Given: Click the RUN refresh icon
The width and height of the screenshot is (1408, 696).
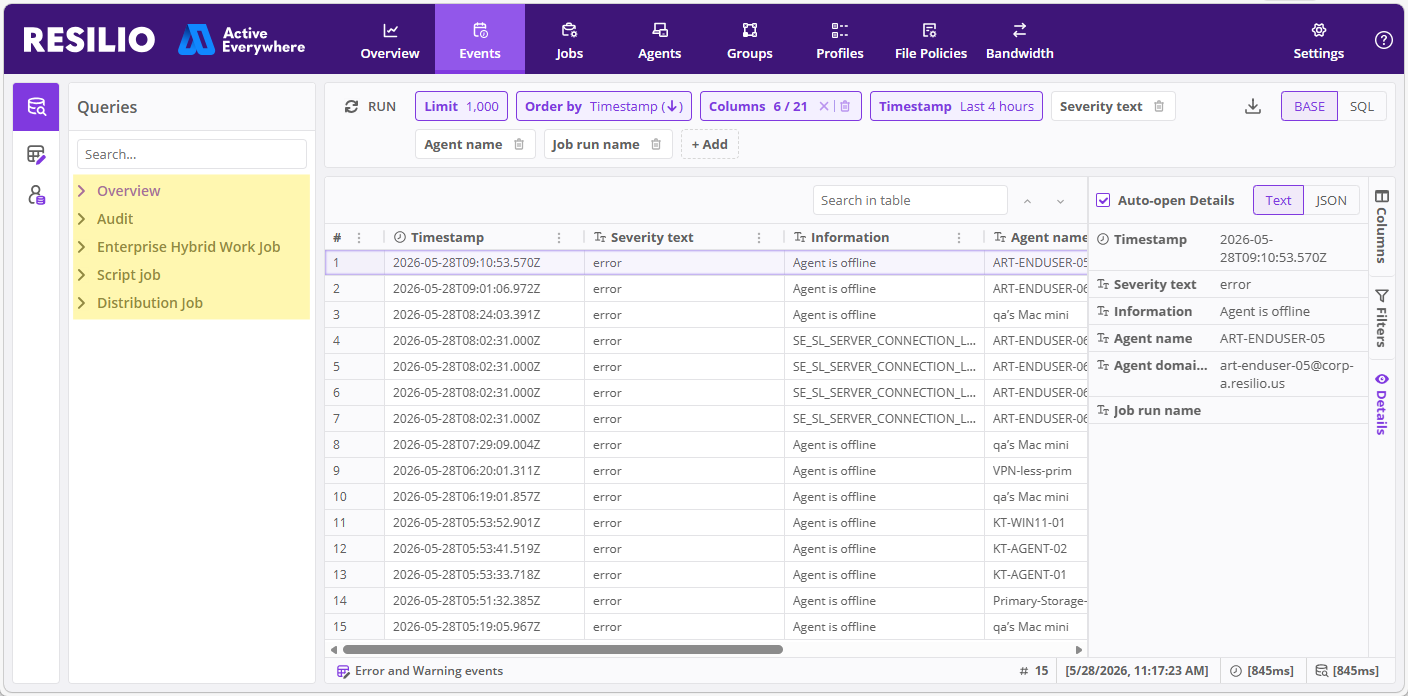Looking at the screenshot, I should pyautogui.click(x=351, y=107).
